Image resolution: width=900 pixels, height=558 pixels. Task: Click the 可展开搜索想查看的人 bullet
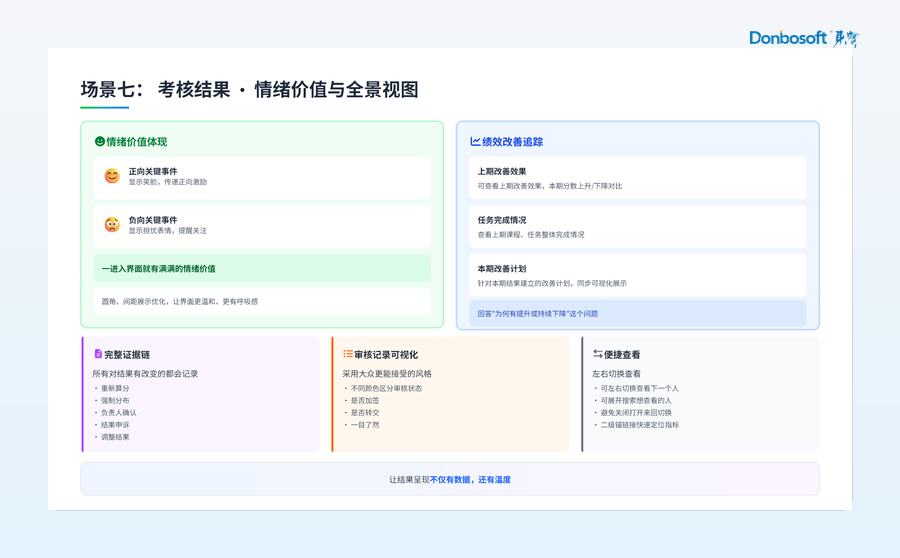[x=636, y=400]
